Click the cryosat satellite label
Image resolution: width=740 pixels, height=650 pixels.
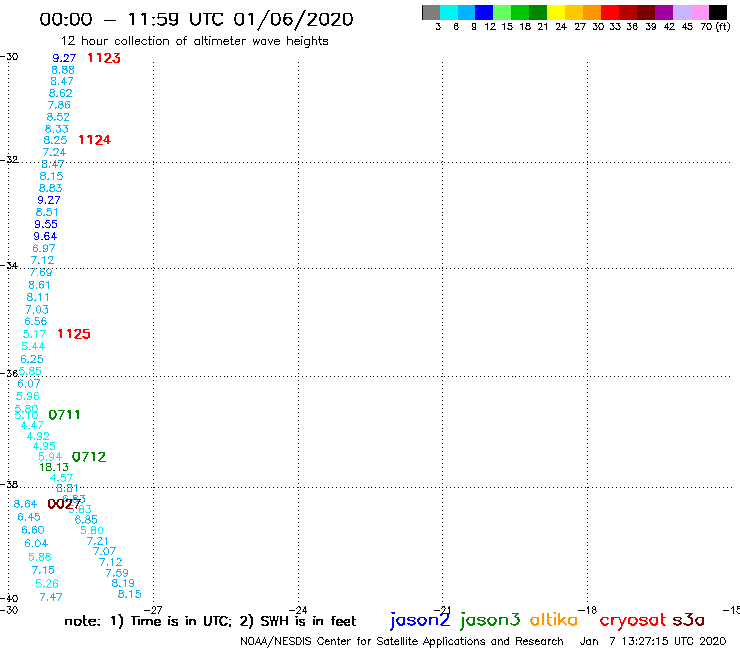coord(632,621)
